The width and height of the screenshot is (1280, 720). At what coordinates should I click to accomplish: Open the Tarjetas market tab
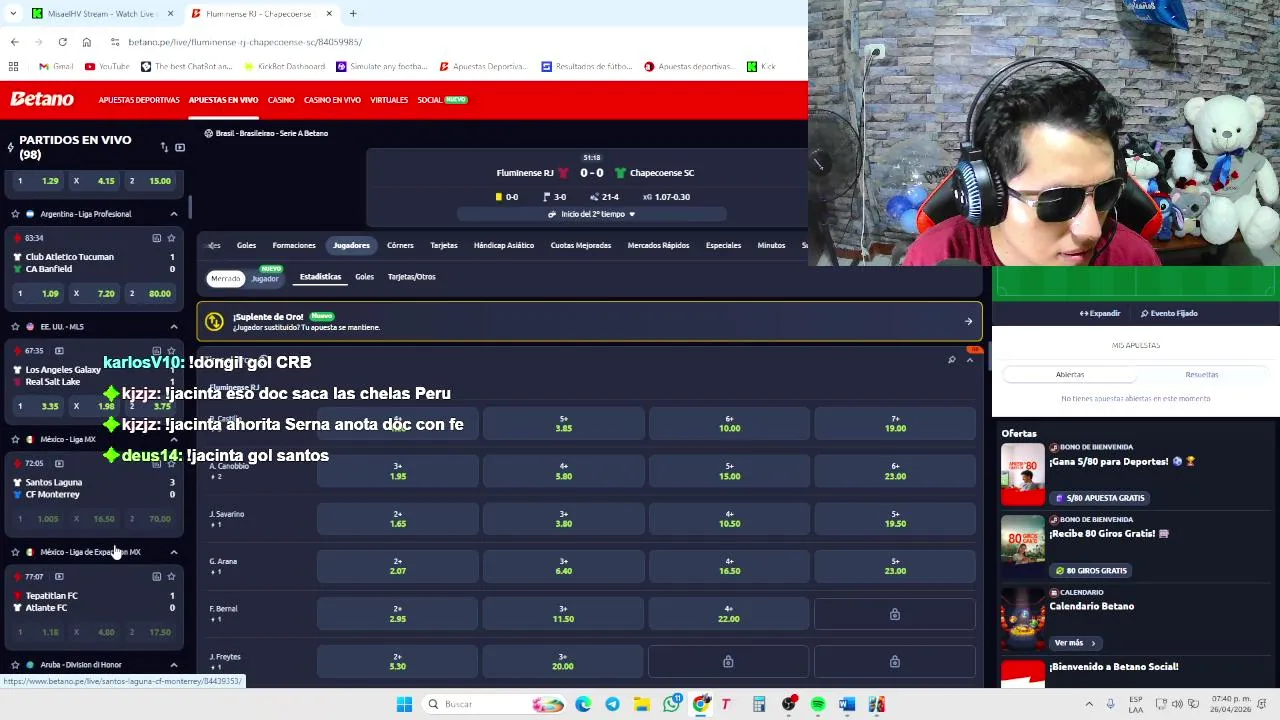443,245
